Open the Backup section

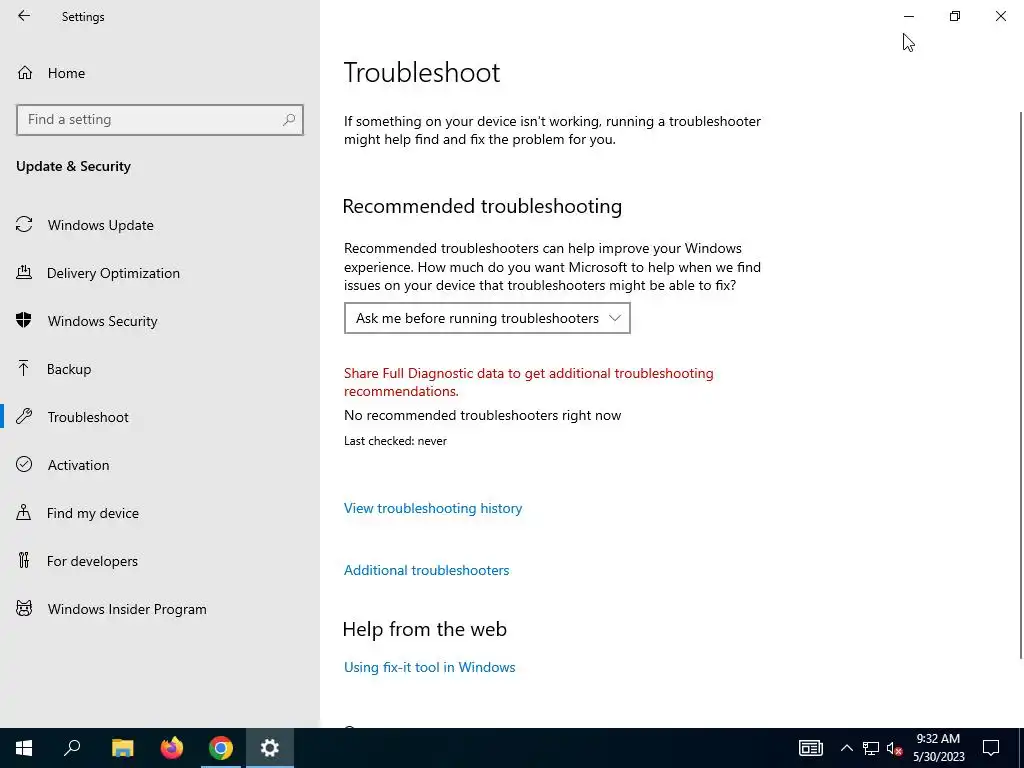[160, 369]
